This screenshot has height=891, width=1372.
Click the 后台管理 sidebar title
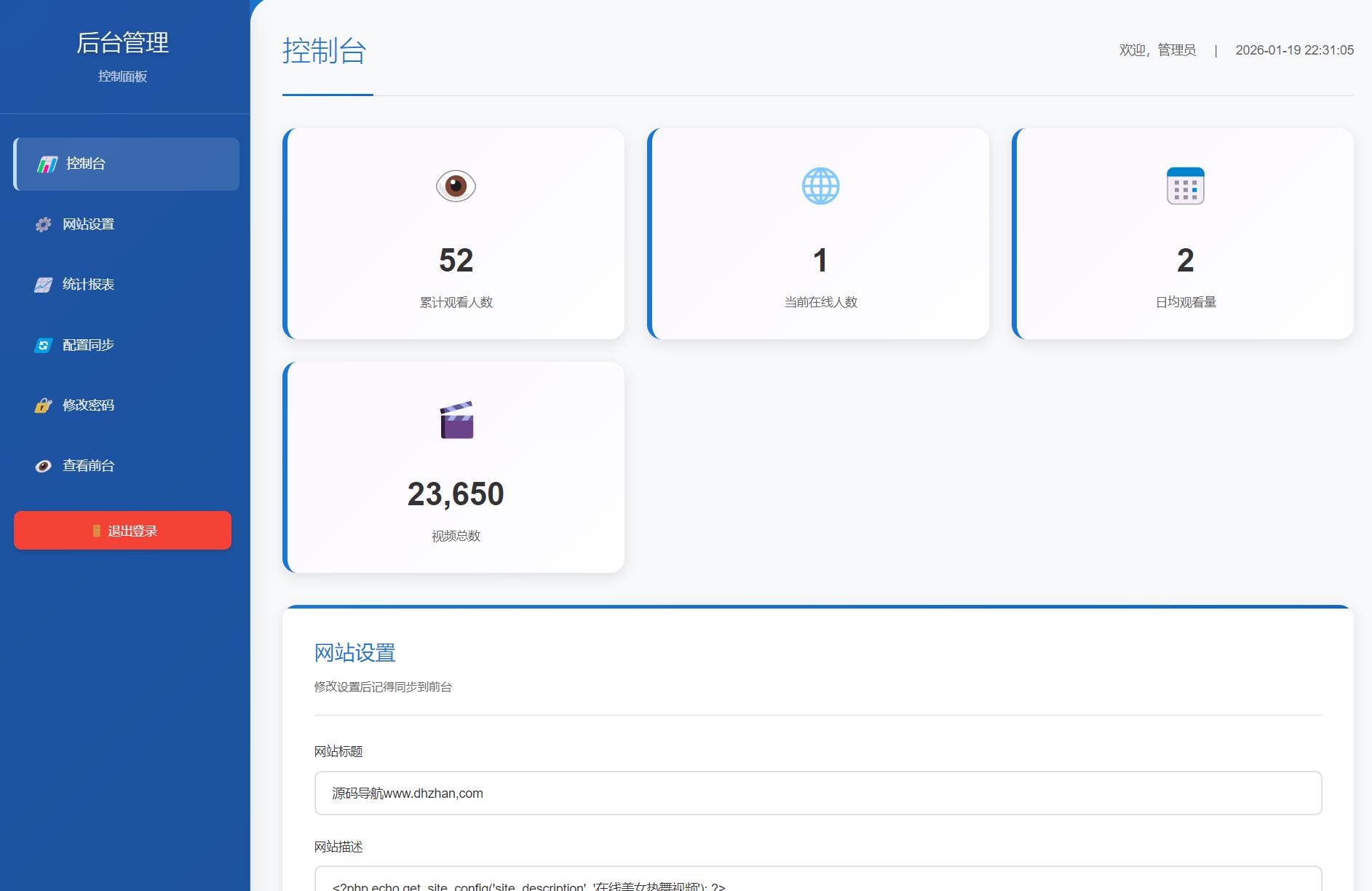point(123,43)
